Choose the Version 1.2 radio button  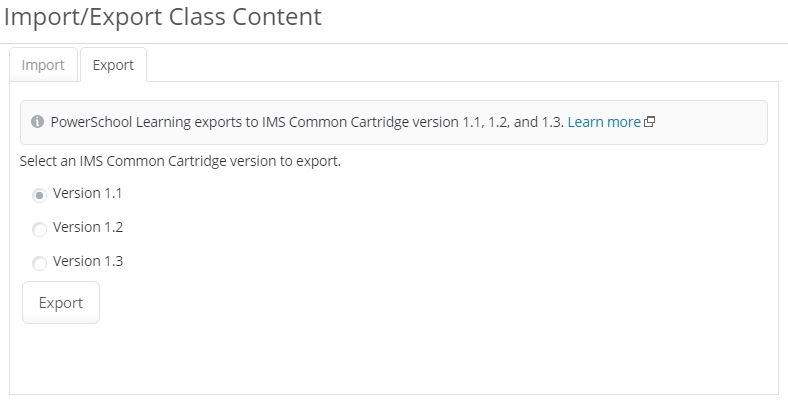[40, 229]
